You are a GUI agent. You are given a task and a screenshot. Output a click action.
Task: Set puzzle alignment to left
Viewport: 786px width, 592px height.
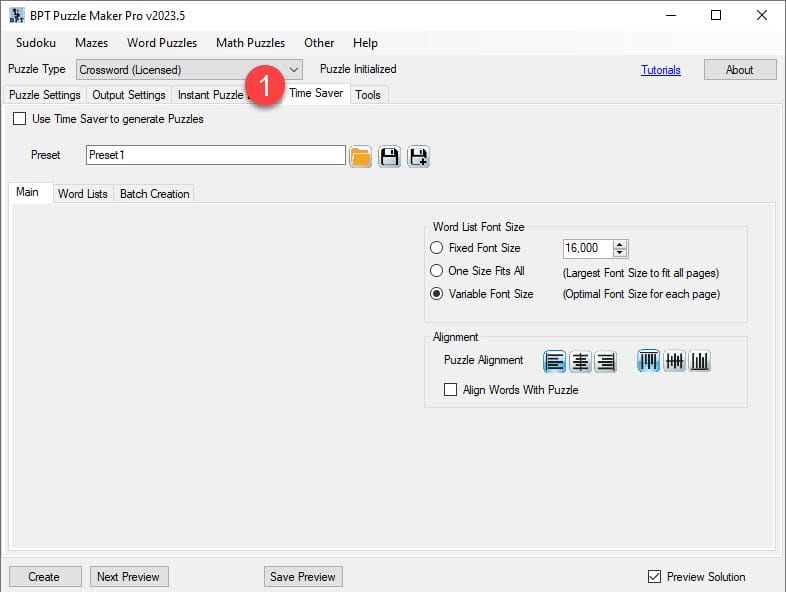pyautogui.click(x=554, y=361)
